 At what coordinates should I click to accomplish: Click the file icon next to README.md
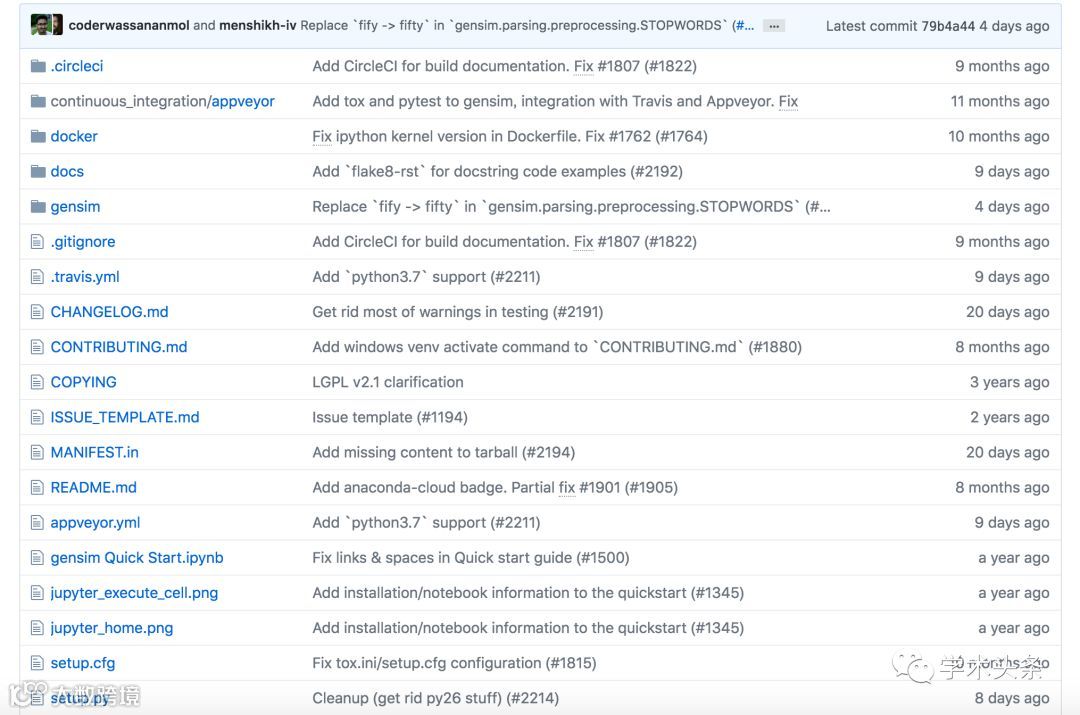point(38,488)
